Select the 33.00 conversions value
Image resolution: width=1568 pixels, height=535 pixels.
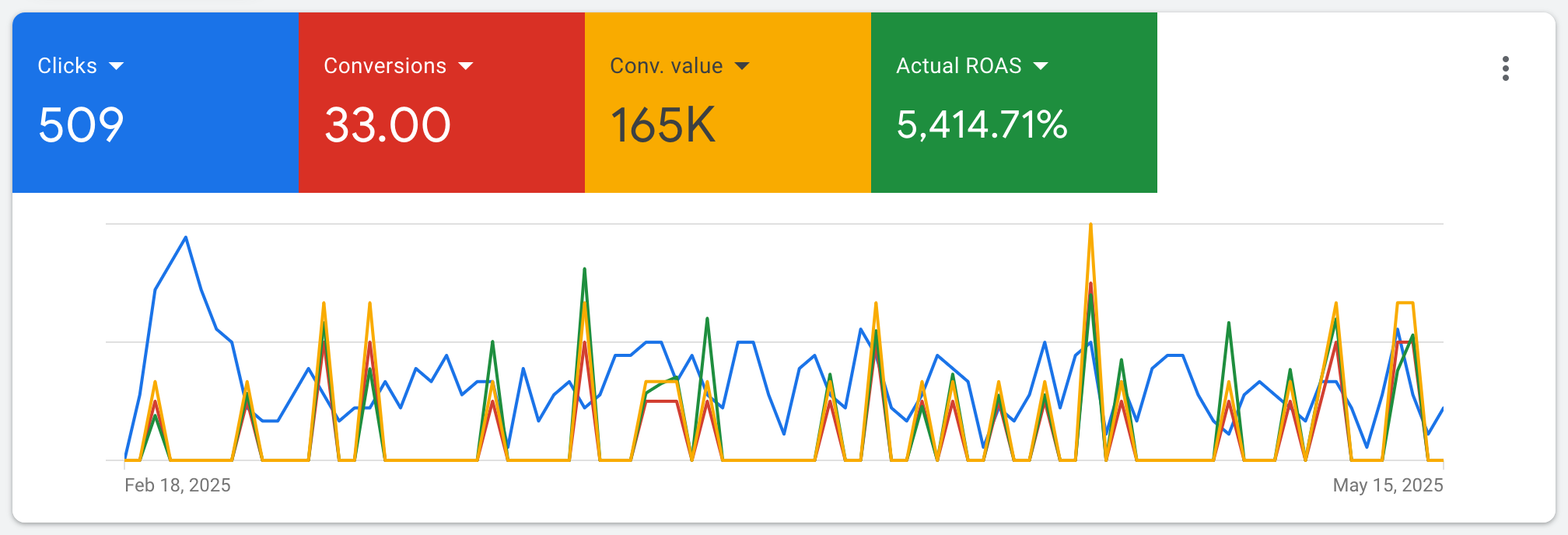tap(387, 125)
